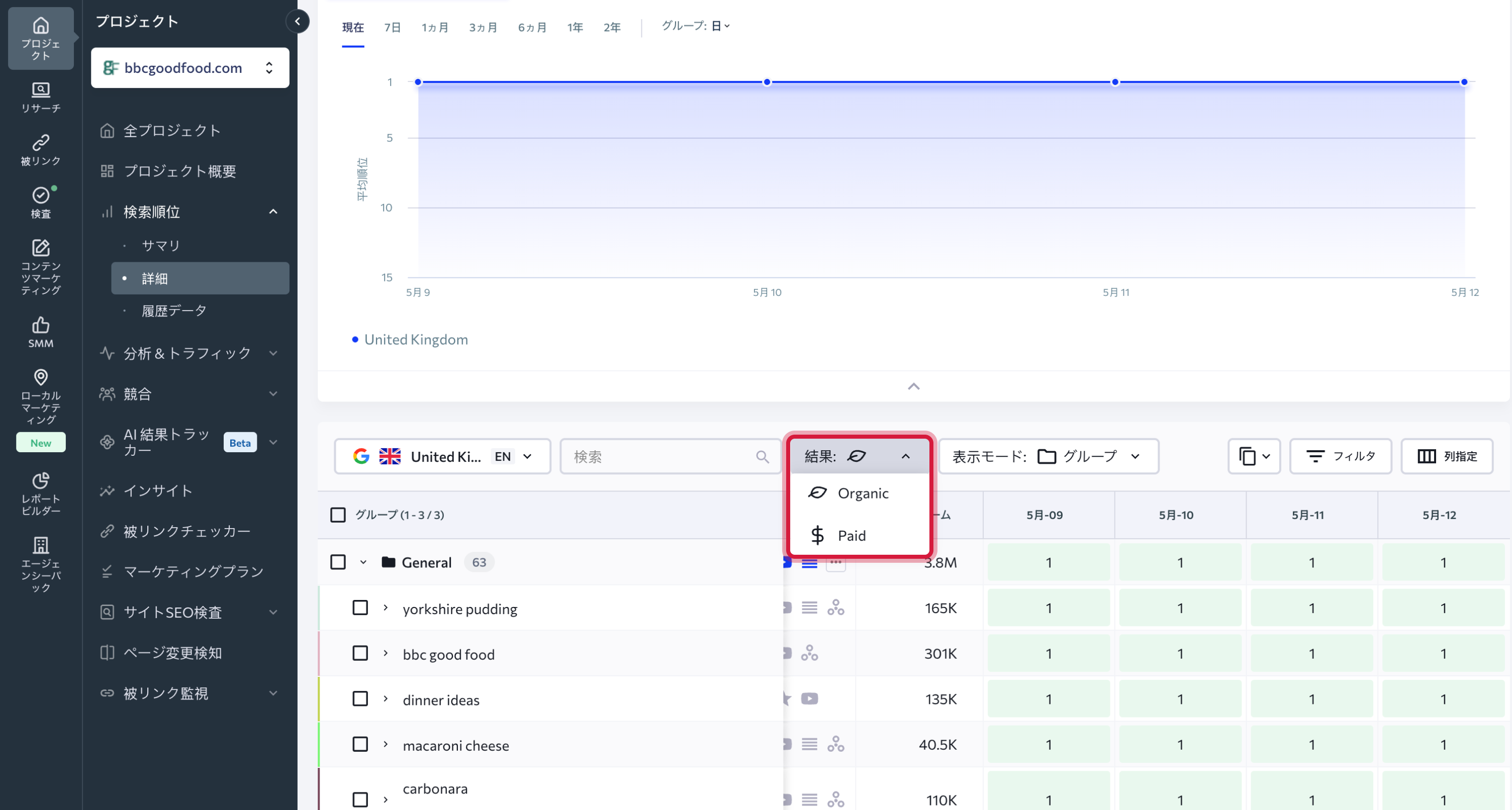The height and width of the screenshot is (810, 1512).
Task: Click cluster icon in carbonara row
Action: [x=835, y=799]
